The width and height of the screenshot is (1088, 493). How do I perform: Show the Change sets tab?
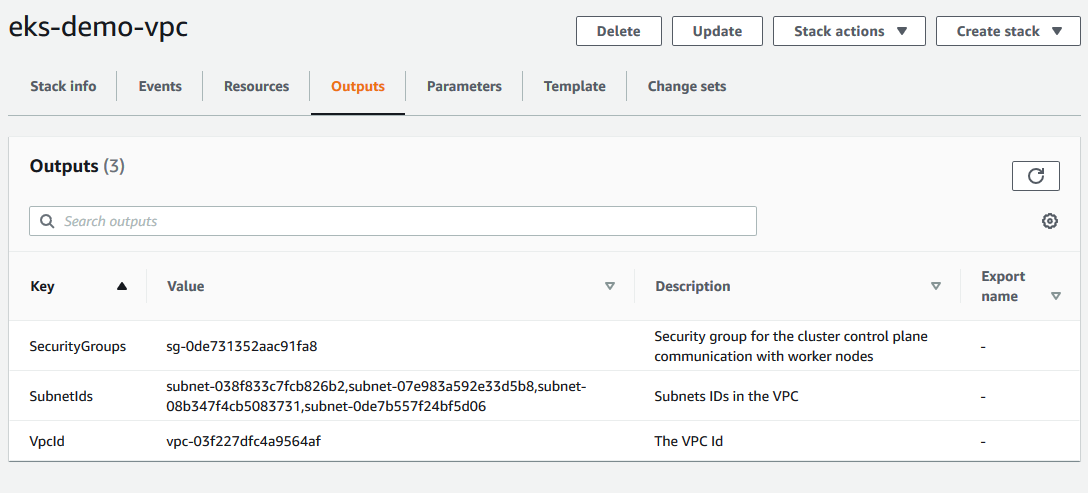pyautogui.click(x=687, y=87)
